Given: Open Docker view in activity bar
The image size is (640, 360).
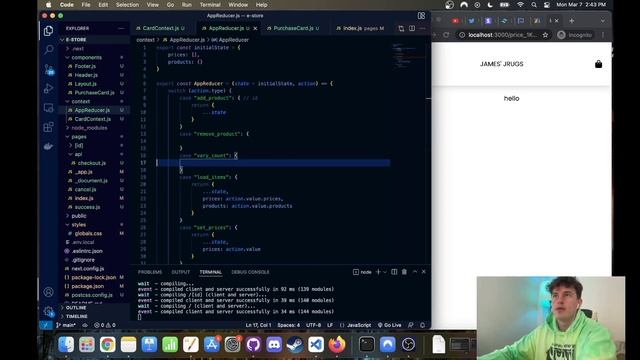Looking at the screenshot, I should 49,146.
